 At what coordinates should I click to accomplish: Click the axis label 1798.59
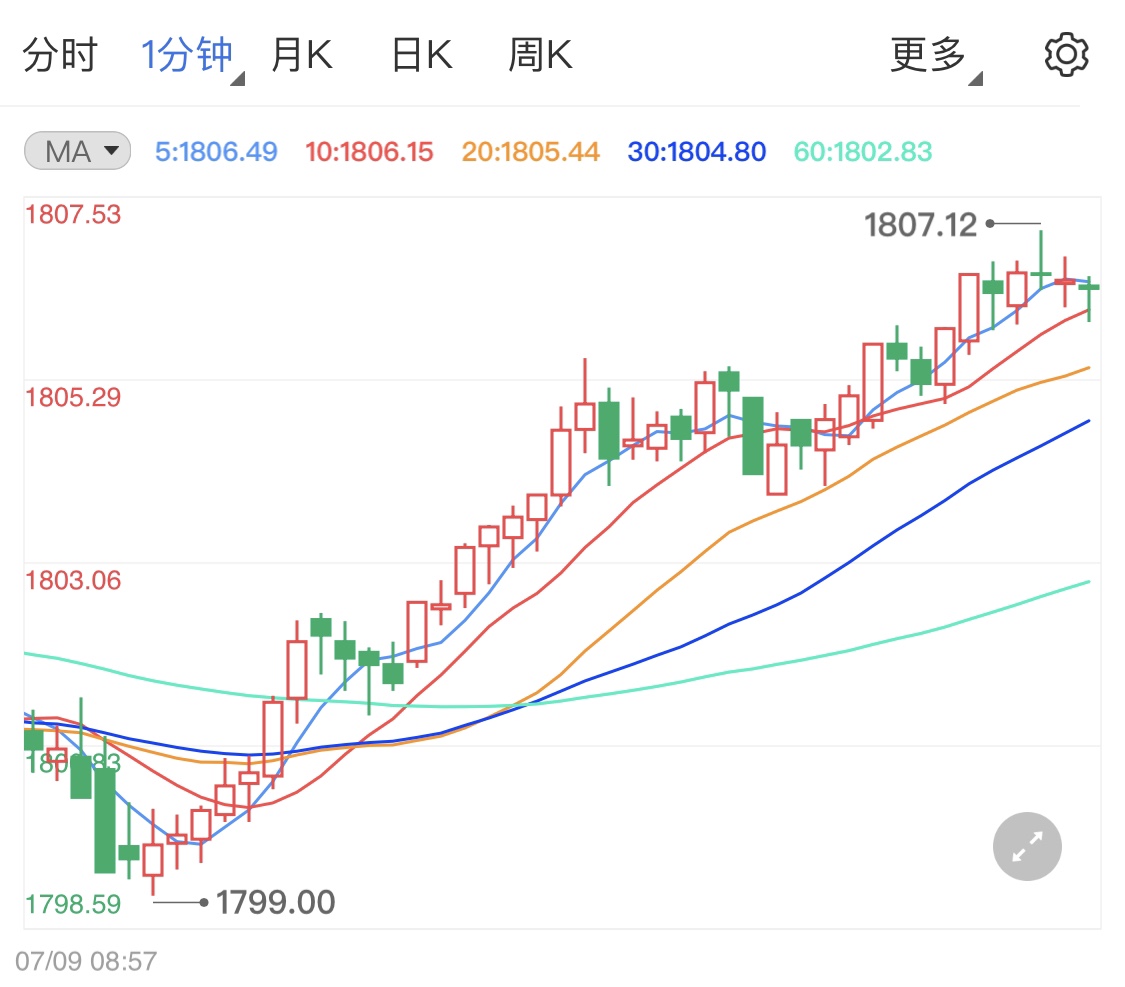tap(73, 904)
